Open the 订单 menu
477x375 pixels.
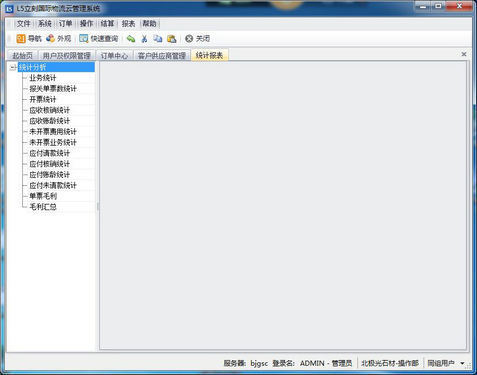tap(65, 24)
